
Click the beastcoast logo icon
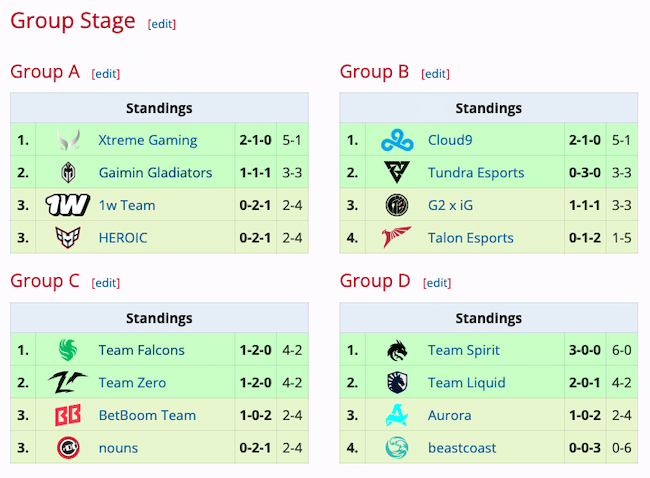pyautogui.click(x=397, y=448)
